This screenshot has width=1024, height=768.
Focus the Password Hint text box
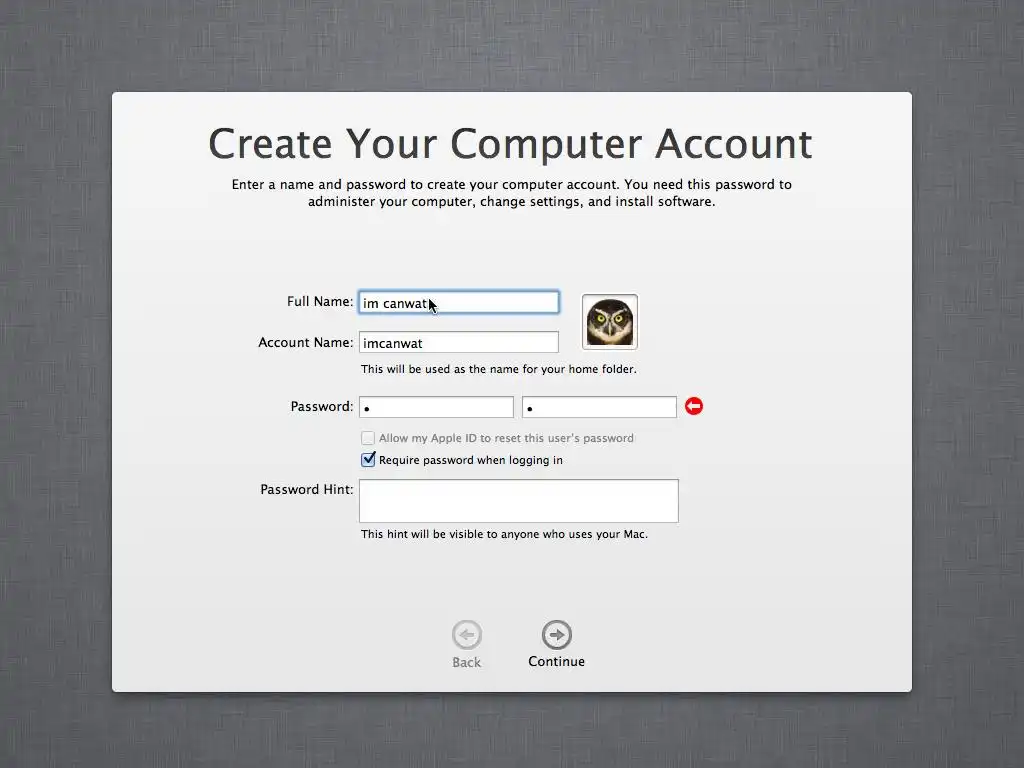pyautogui.click(x=519, y=501)
